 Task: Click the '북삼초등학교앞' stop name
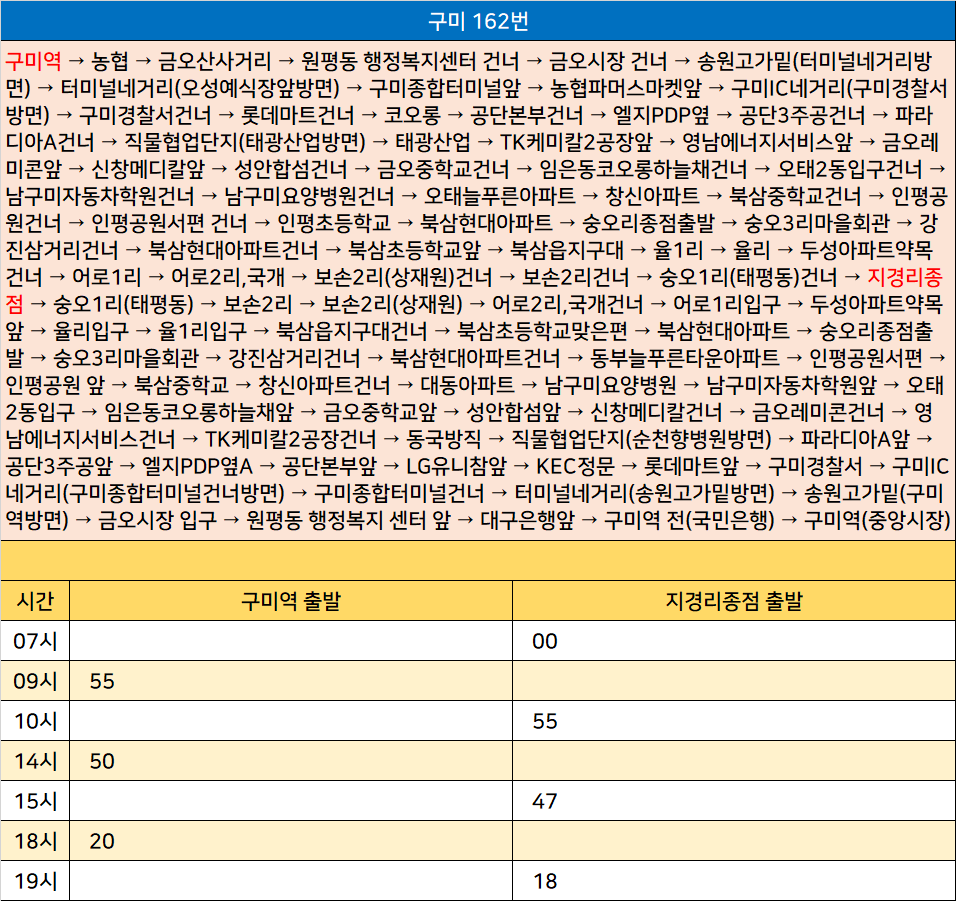pos(415,250)
